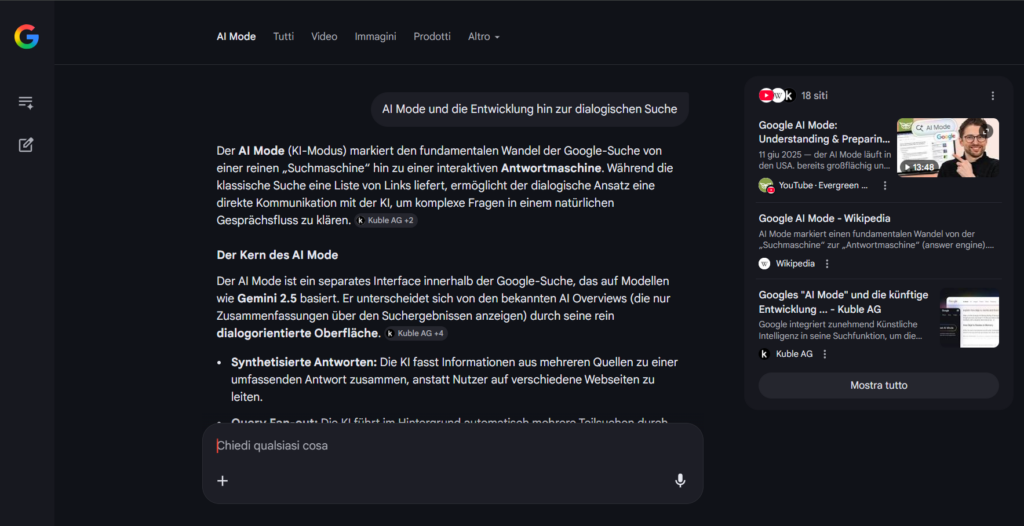Image resolution: width=1024 pixels, height=526 pixels.
Task: Click the Kuble AG +2 citation chip
Action: tap(386, 221)
